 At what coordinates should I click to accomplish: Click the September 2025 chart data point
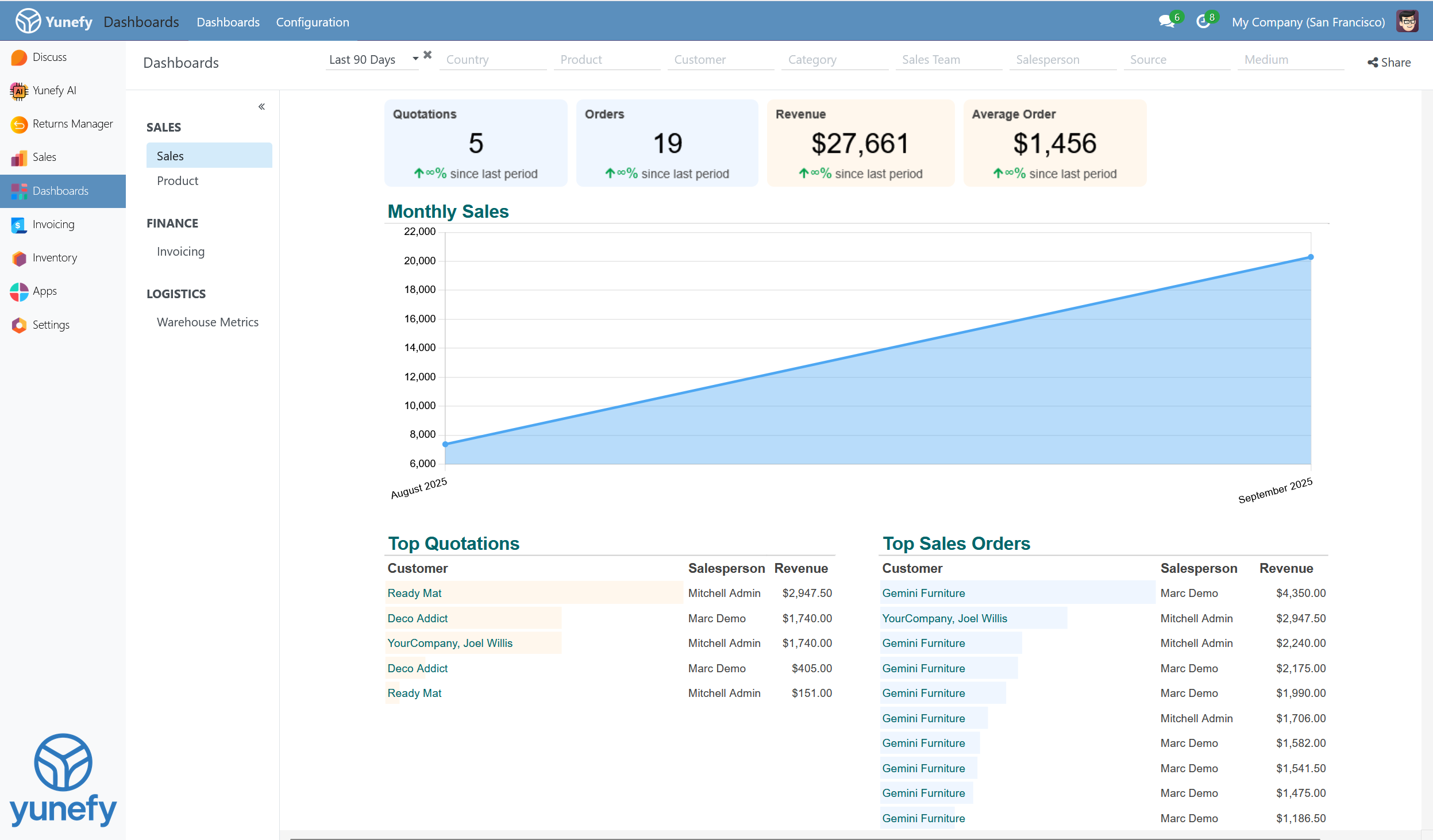point(1311,257)
